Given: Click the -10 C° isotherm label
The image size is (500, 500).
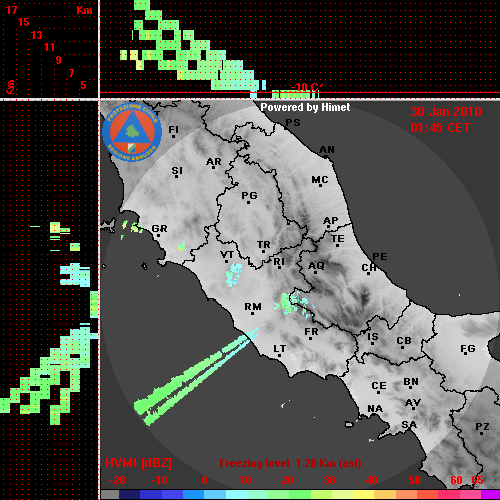Looking at the screenshot, I should point(306,88).
